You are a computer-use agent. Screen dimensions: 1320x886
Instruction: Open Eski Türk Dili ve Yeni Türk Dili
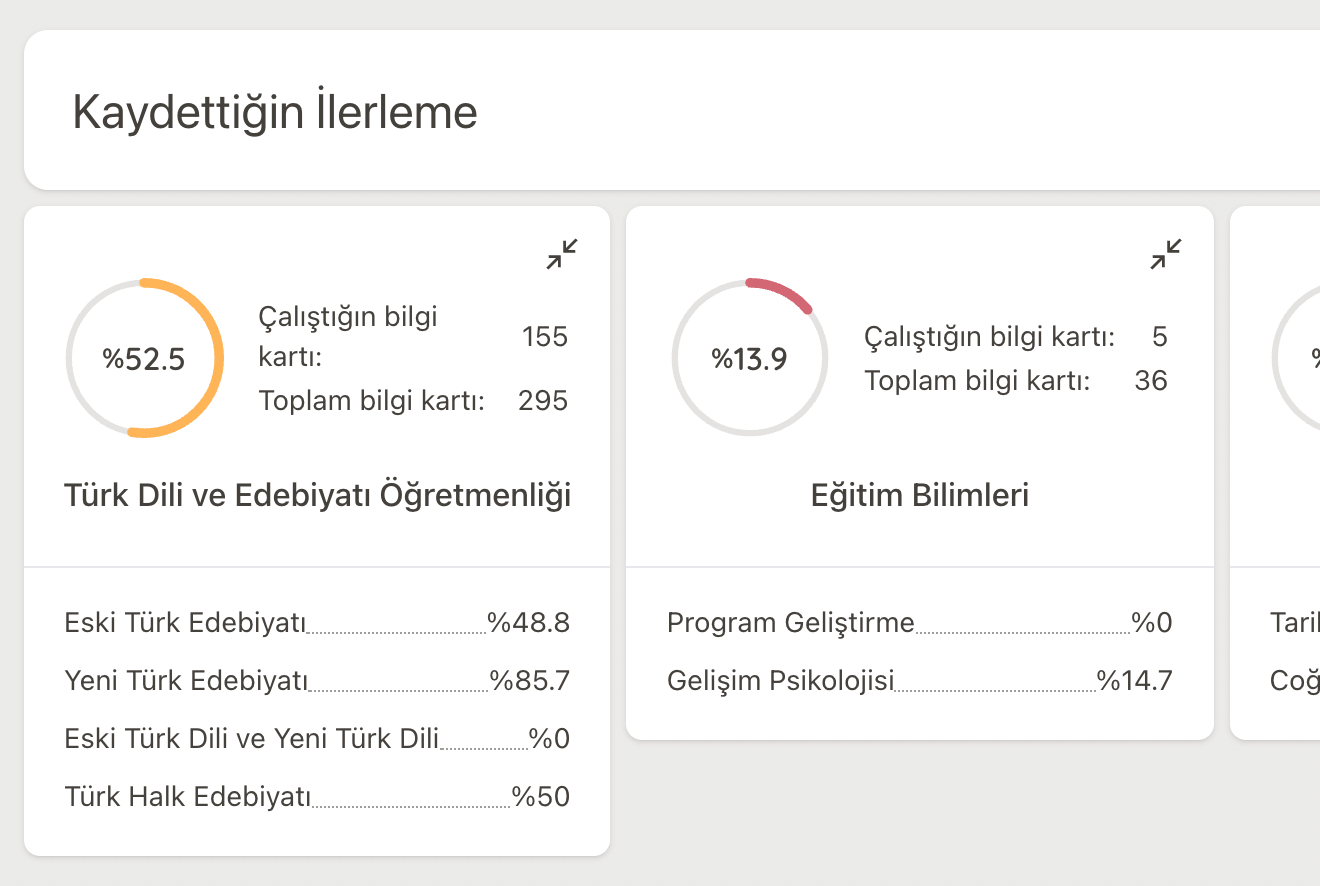(x=252, y=739)
